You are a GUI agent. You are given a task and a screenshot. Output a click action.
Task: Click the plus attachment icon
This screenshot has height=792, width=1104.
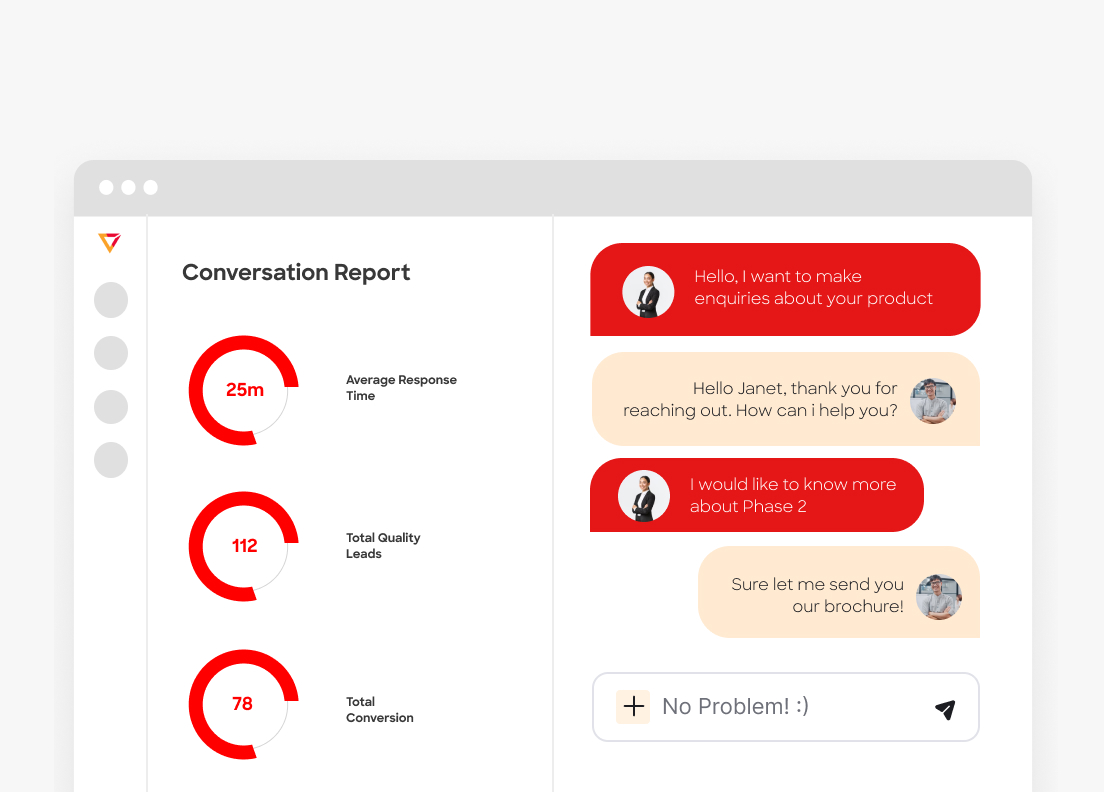point(633,707)
